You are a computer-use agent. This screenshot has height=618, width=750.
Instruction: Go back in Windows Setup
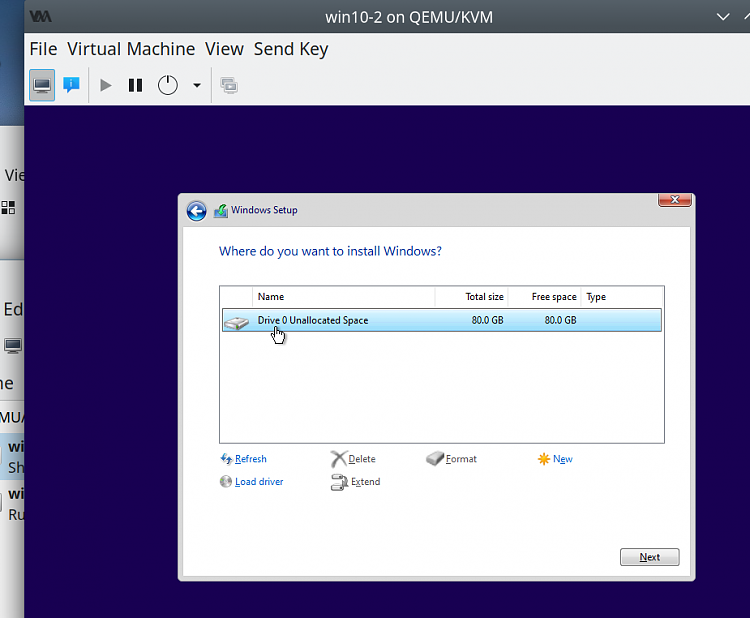(x=197, y=210)
